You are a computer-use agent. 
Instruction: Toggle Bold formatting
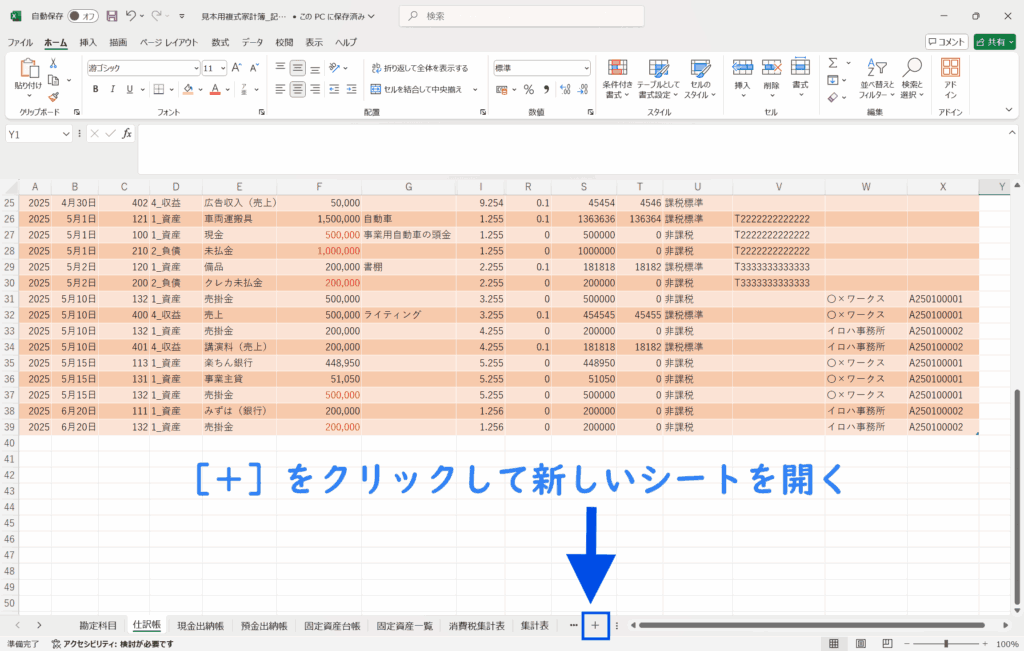[95, 89]
